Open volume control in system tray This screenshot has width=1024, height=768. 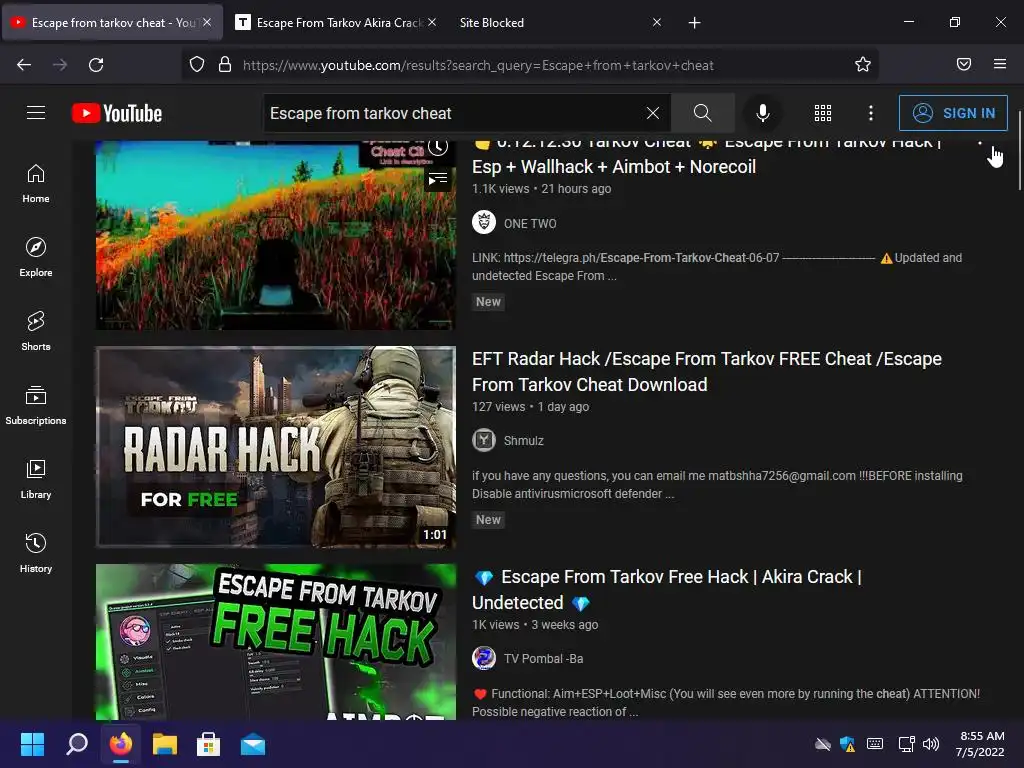[x=931, y=744]
